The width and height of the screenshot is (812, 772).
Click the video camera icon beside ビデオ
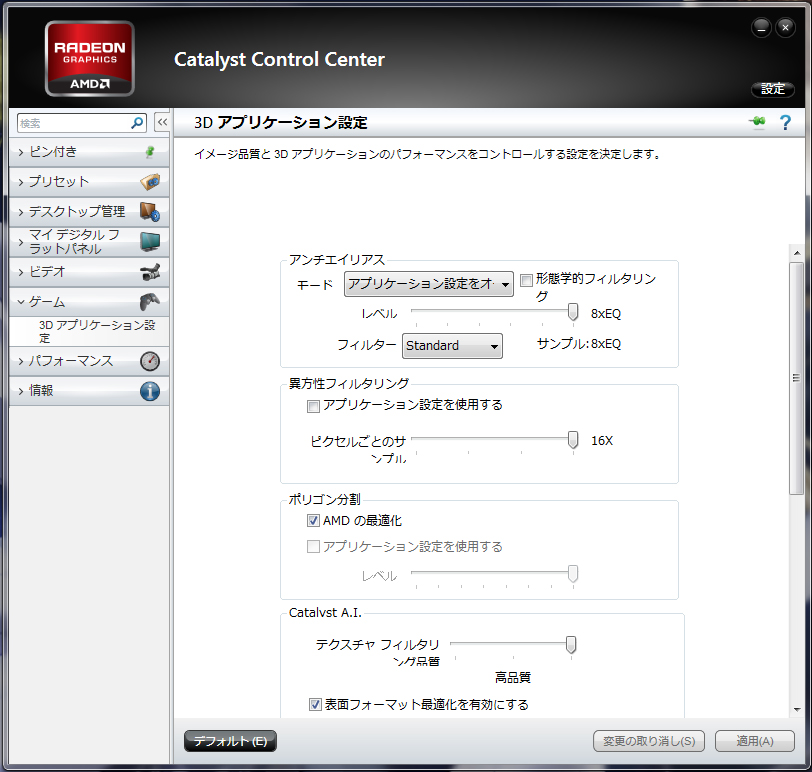150,272
